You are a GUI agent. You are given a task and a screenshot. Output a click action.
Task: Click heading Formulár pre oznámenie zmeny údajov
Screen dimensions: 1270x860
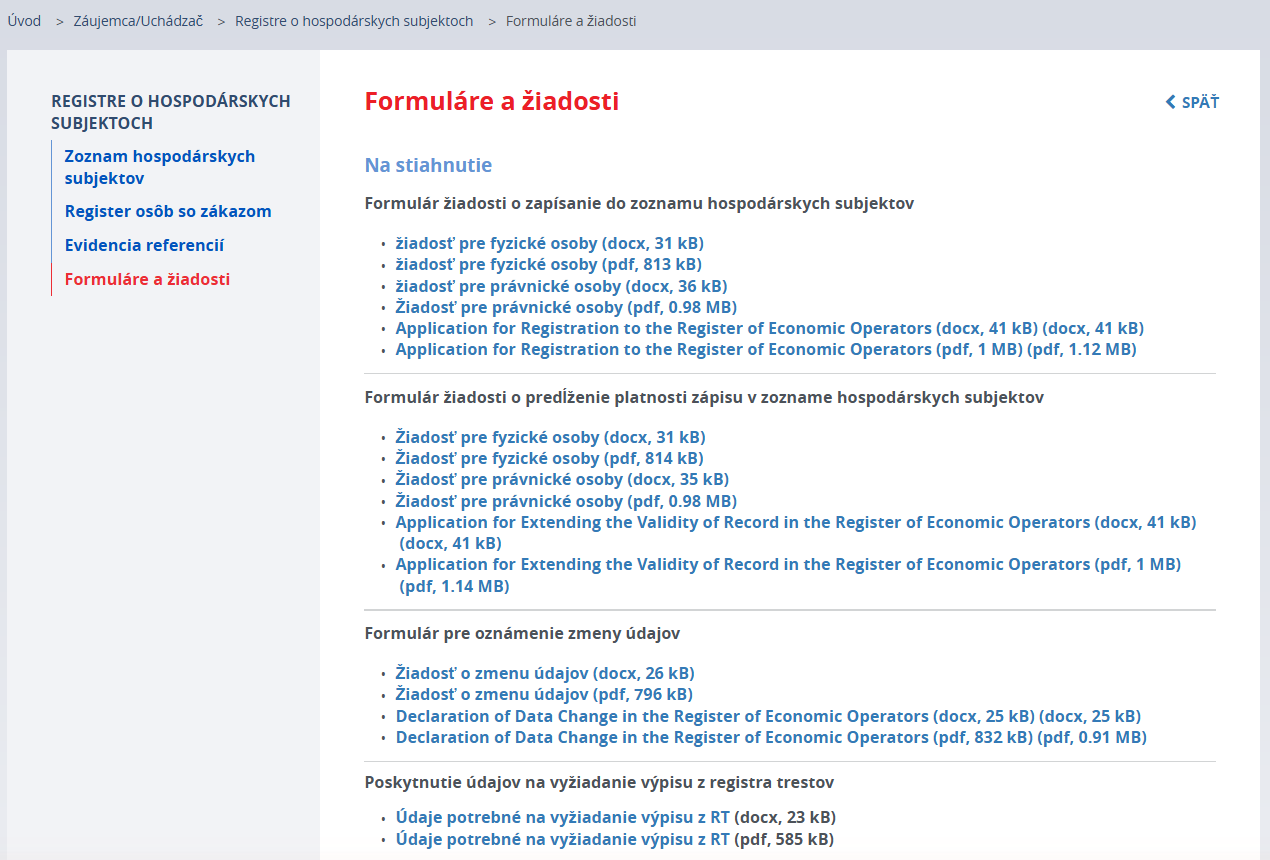[x=522, y=634]
